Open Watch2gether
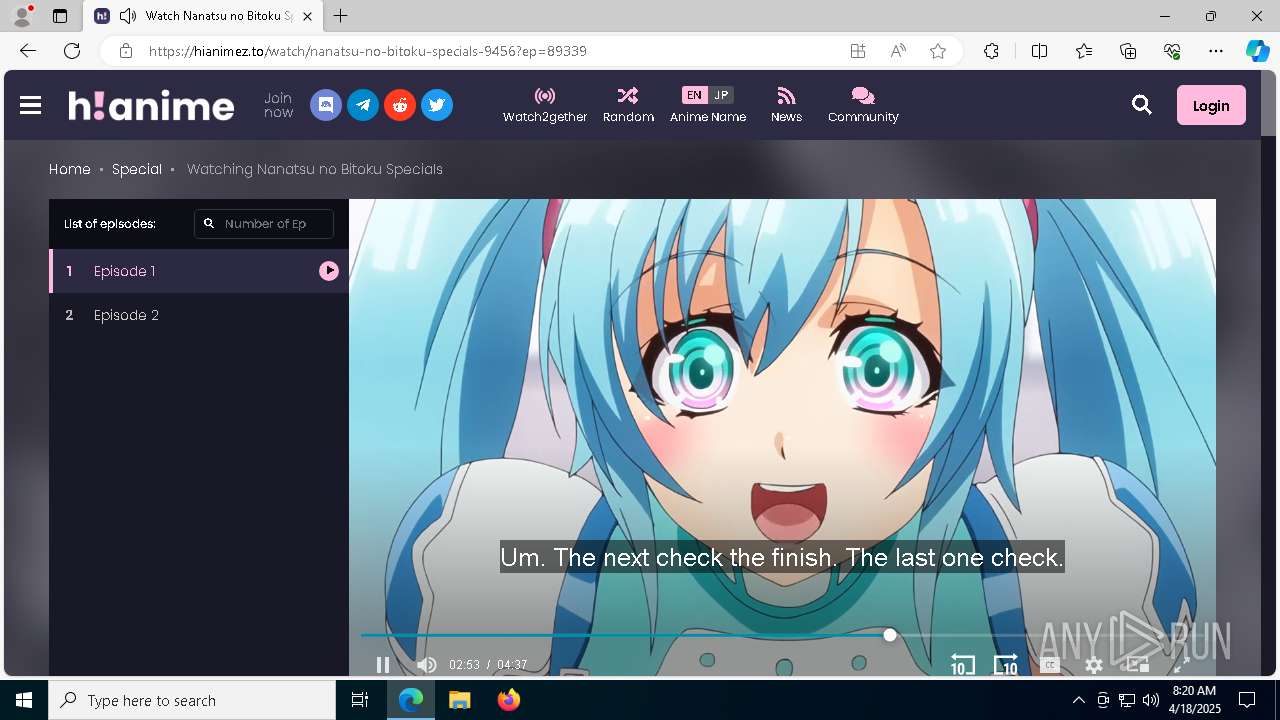 click(x=545, y=105)
